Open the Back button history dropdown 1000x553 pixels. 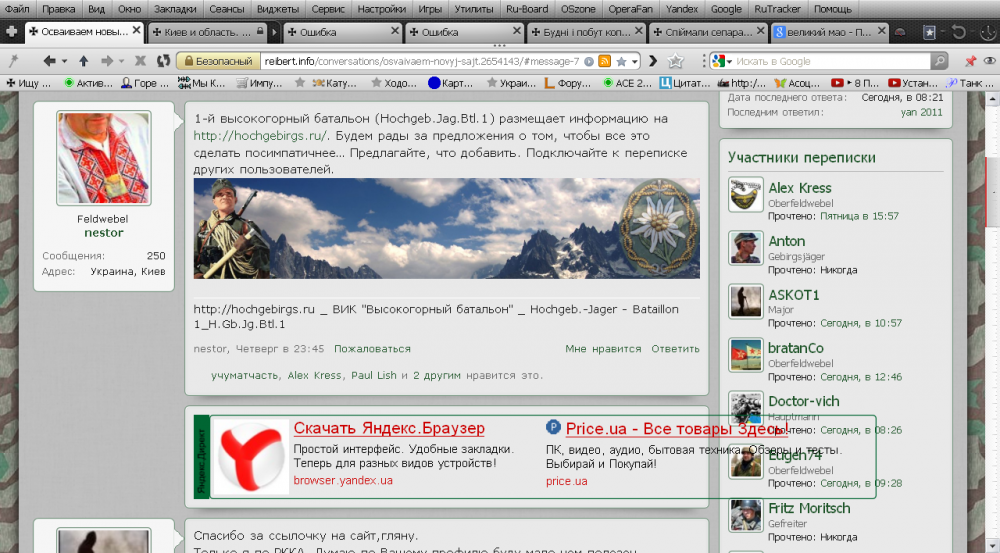(64, 62)
